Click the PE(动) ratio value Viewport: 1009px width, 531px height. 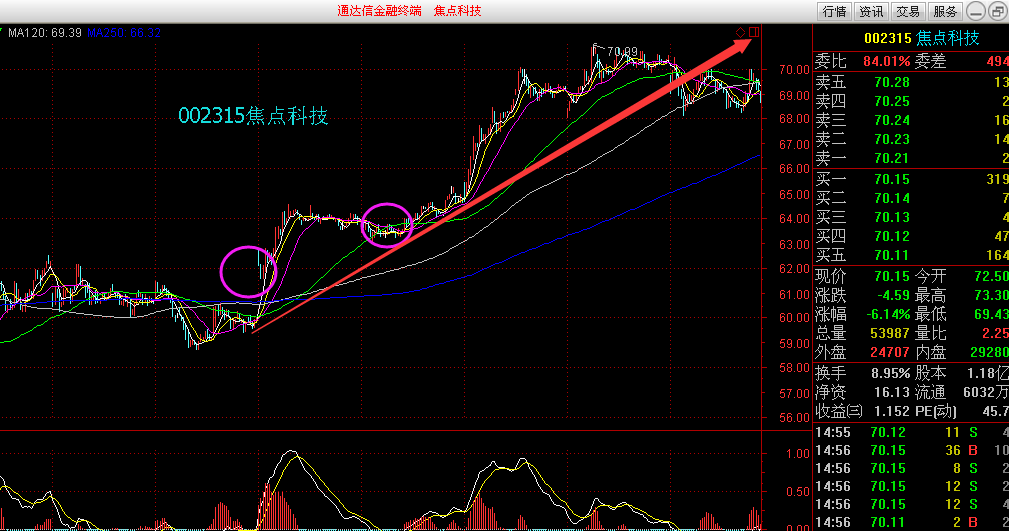click(995, 411)
